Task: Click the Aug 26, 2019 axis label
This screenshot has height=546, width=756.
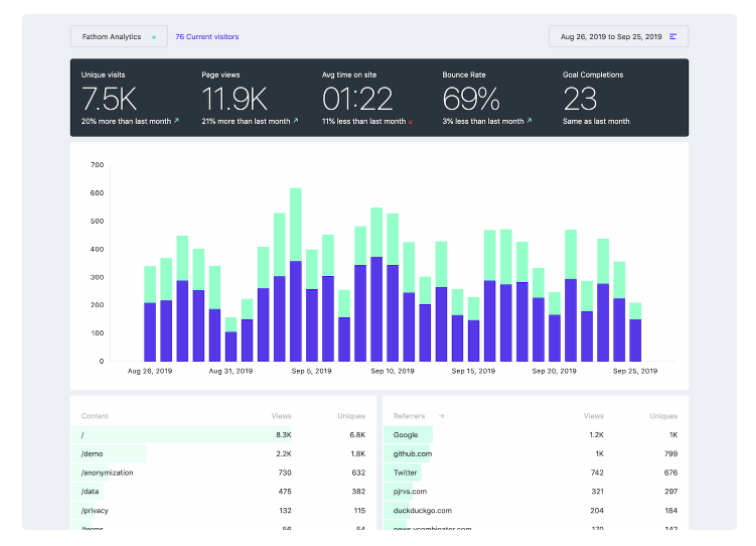Action: [x=150, y=371]
